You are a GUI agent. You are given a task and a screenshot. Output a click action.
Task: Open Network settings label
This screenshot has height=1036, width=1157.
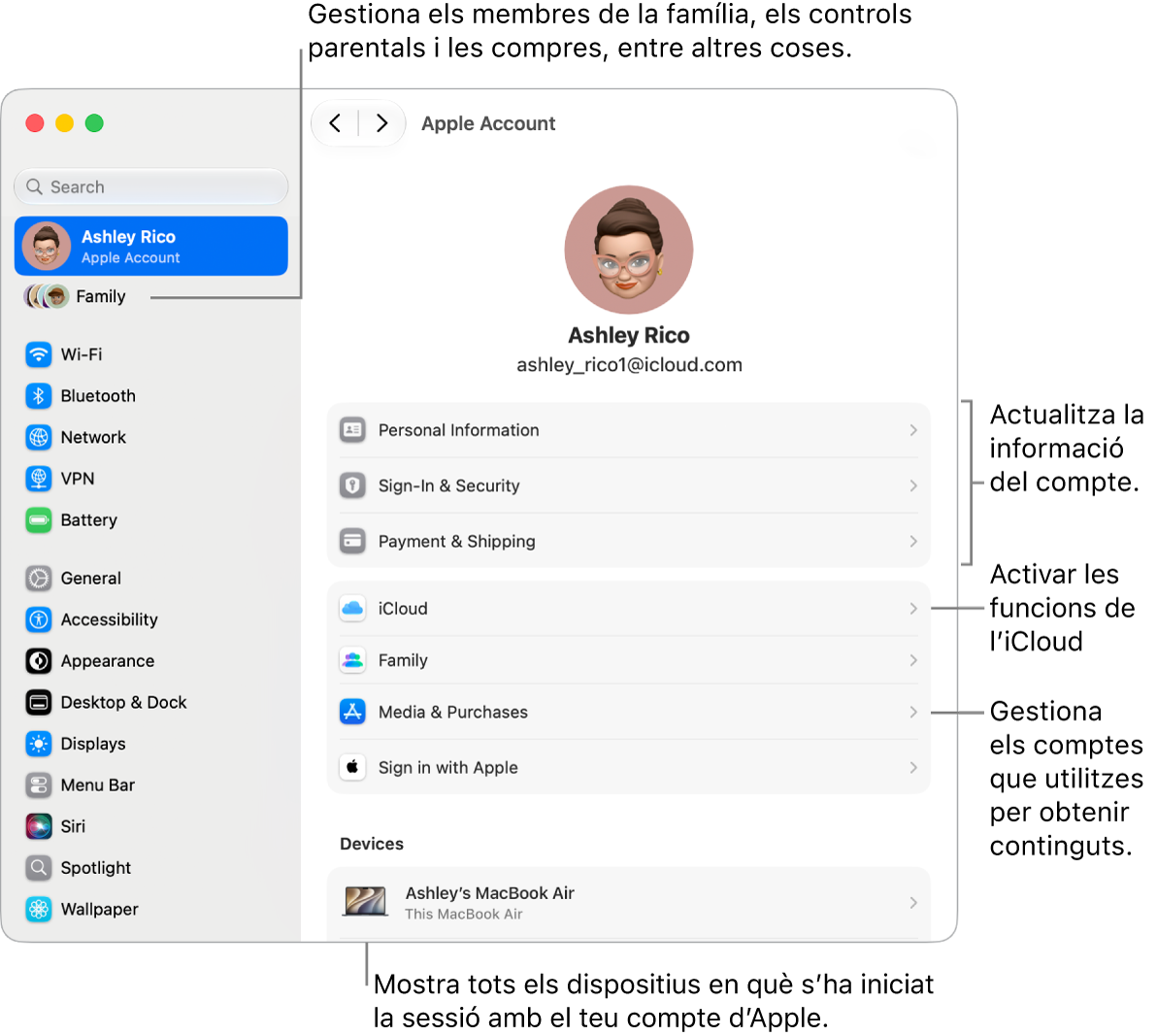pos(93,438)
